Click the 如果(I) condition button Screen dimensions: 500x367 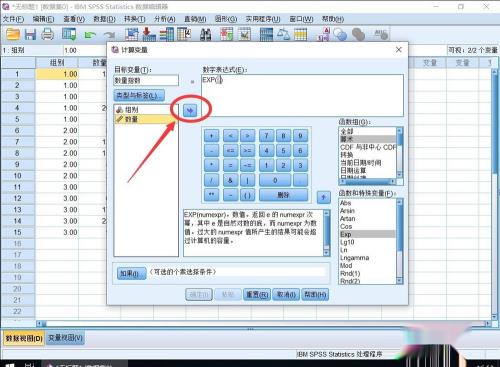tap(131, 273)
